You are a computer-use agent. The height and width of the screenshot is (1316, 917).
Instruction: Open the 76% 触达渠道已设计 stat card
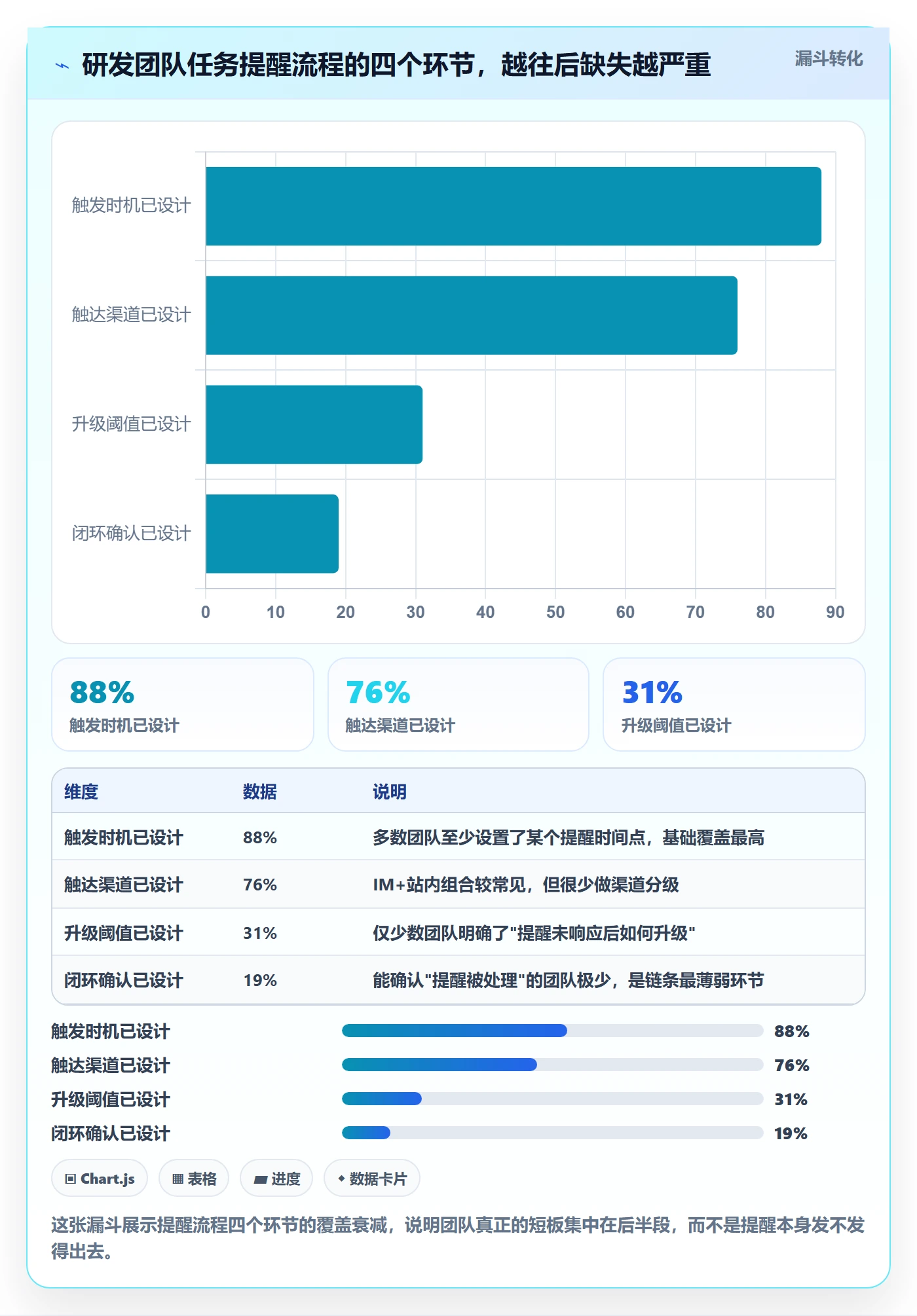coord(458,704)
